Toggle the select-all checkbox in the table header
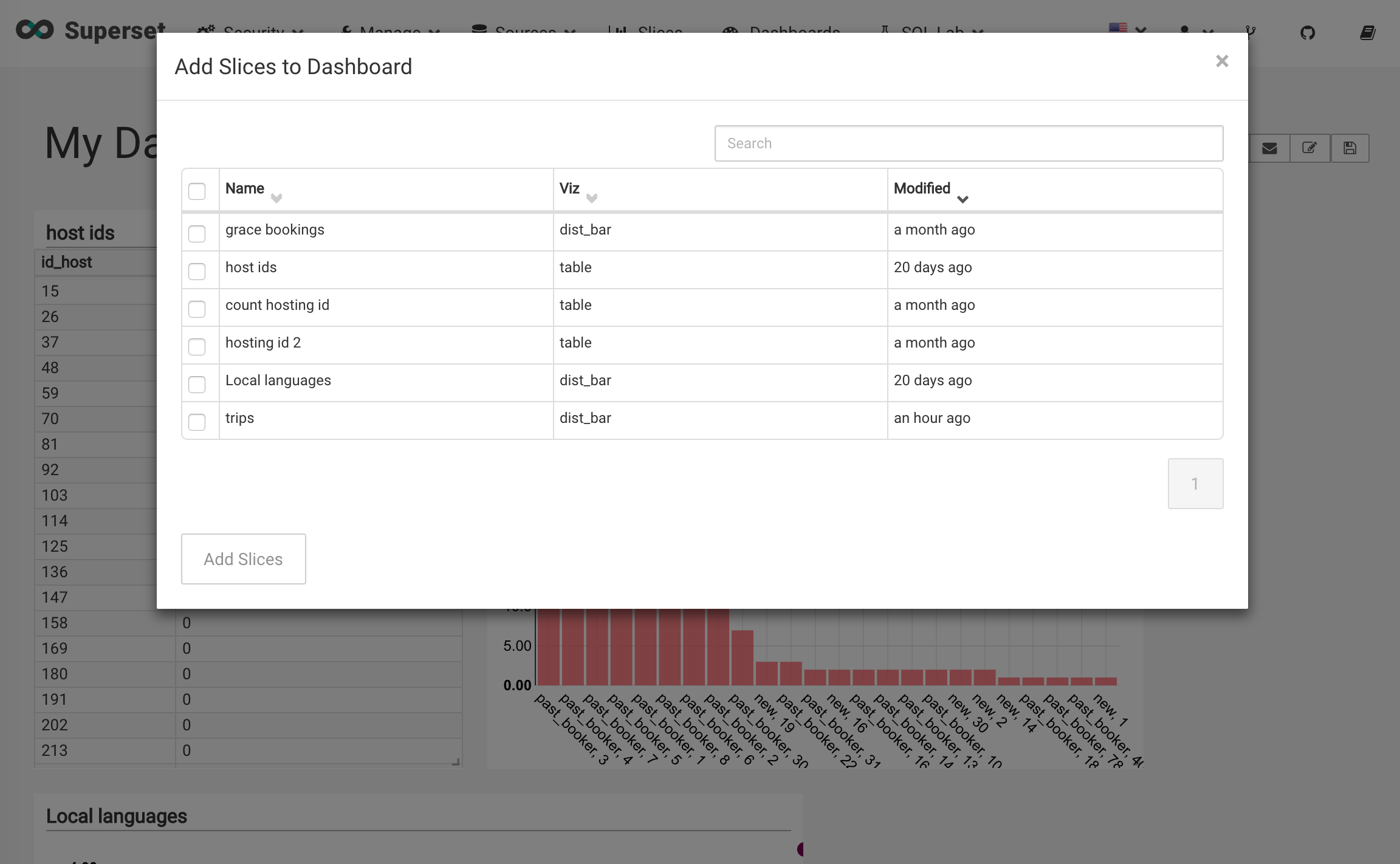The image size is (1400, 864). tap(197, 191)
